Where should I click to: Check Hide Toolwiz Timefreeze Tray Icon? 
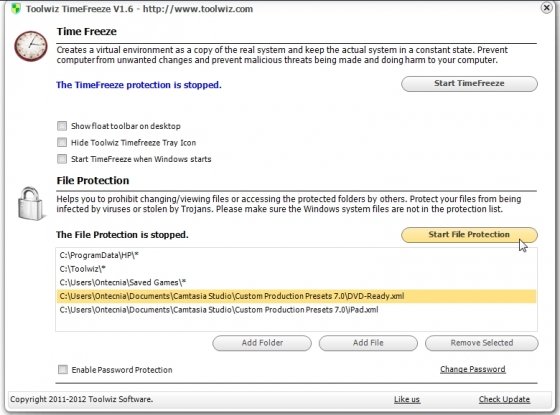(x=62, y=142)
